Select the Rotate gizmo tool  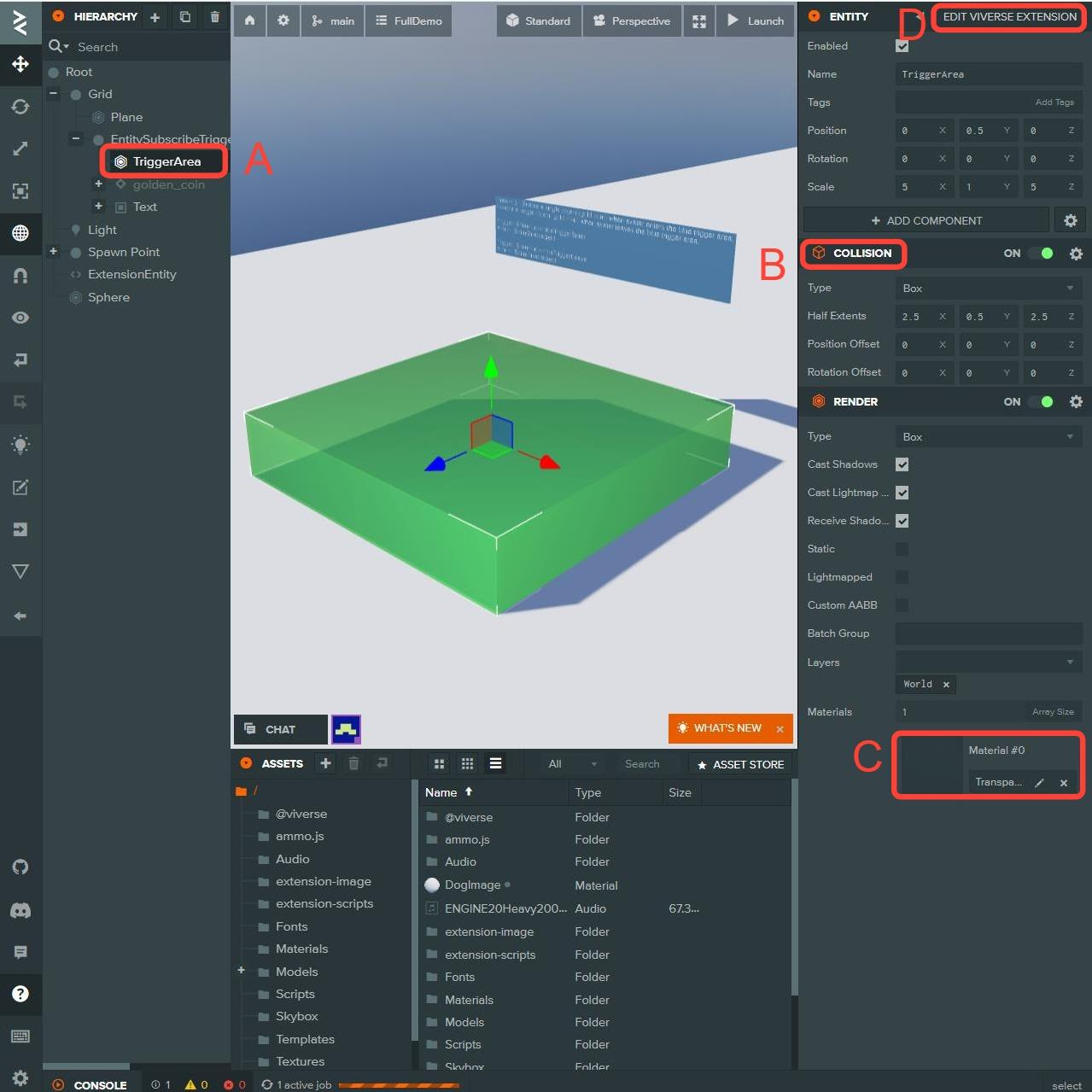(x=20, y=107)
